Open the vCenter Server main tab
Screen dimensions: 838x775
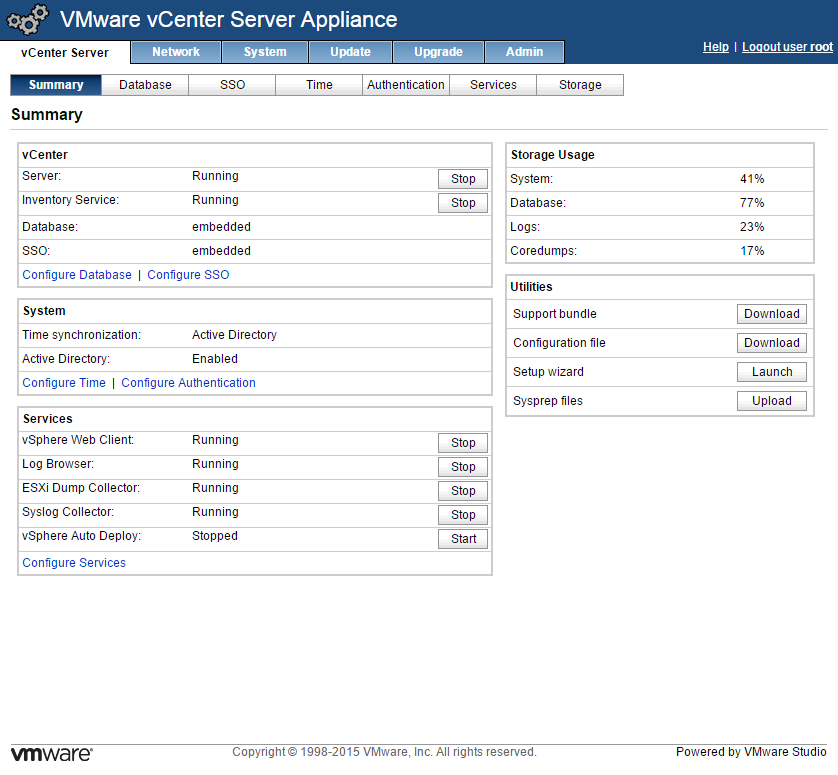coord(65,52)
